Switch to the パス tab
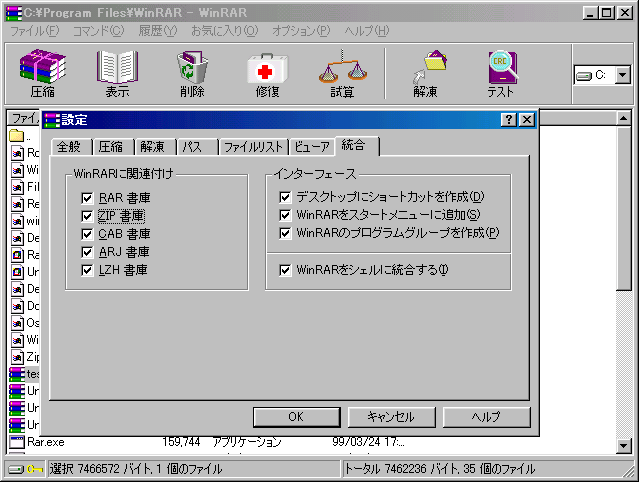The height and width of the screenshot is (482, 639). 198,147
